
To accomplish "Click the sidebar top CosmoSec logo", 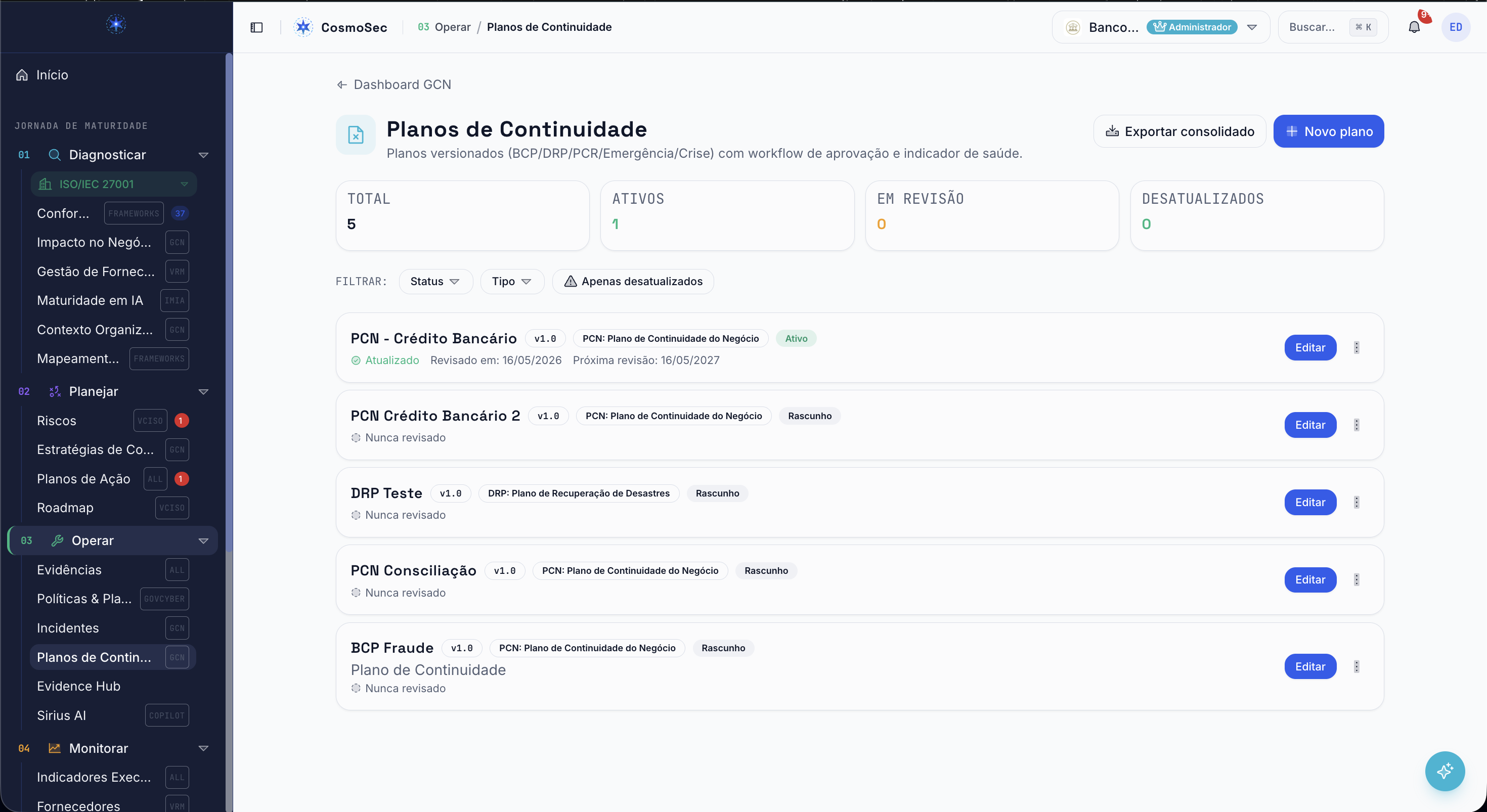I will pos(116,24).
